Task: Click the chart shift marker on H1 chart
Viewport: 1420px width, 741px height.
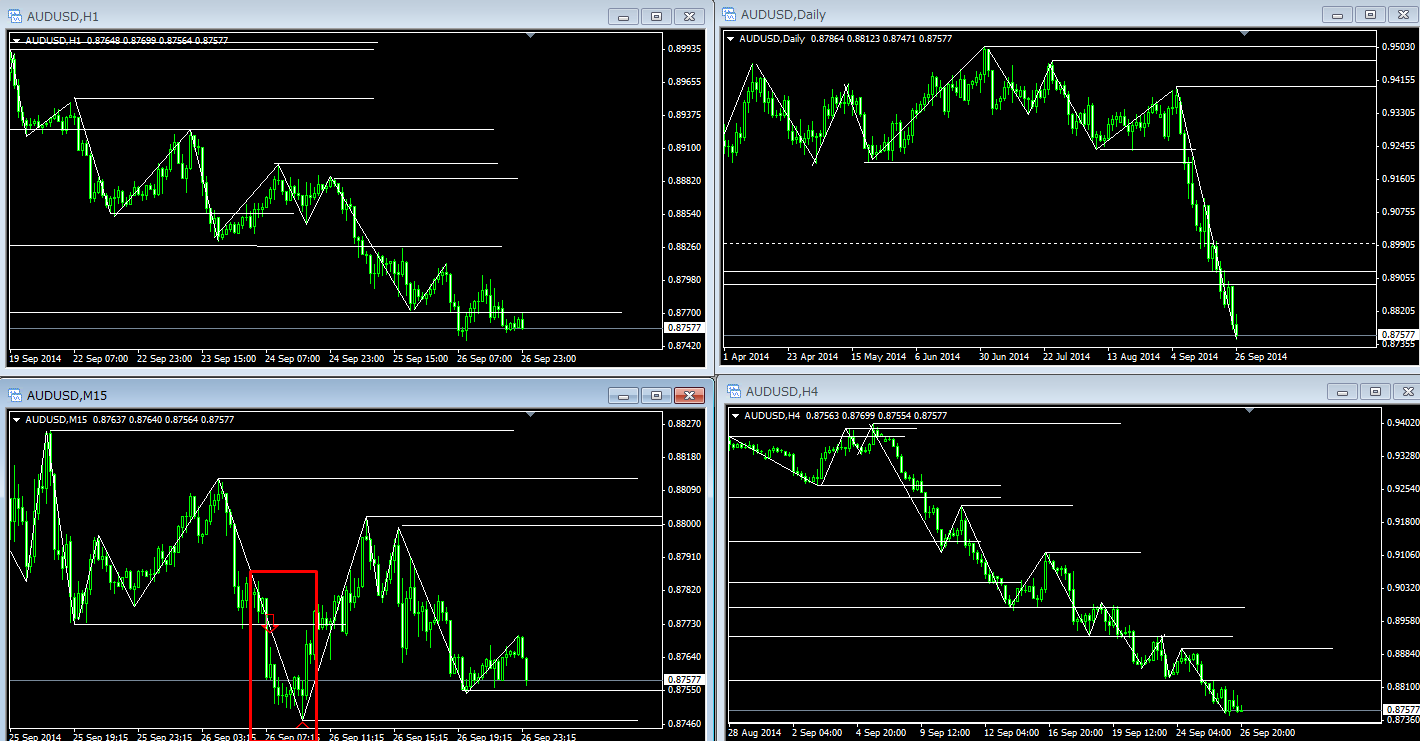Action: 531,36
